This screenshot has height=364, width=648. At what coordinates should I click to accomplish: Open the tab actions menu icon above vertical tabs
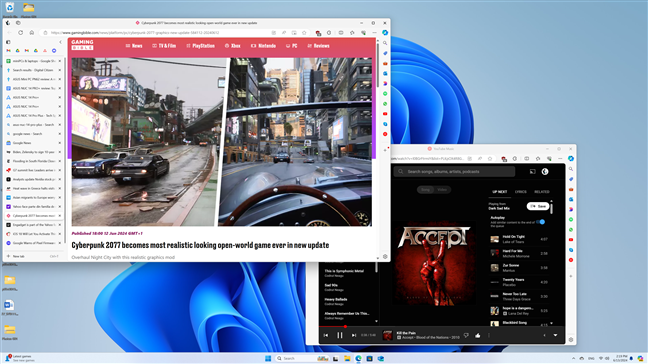(x=8, y=42)
